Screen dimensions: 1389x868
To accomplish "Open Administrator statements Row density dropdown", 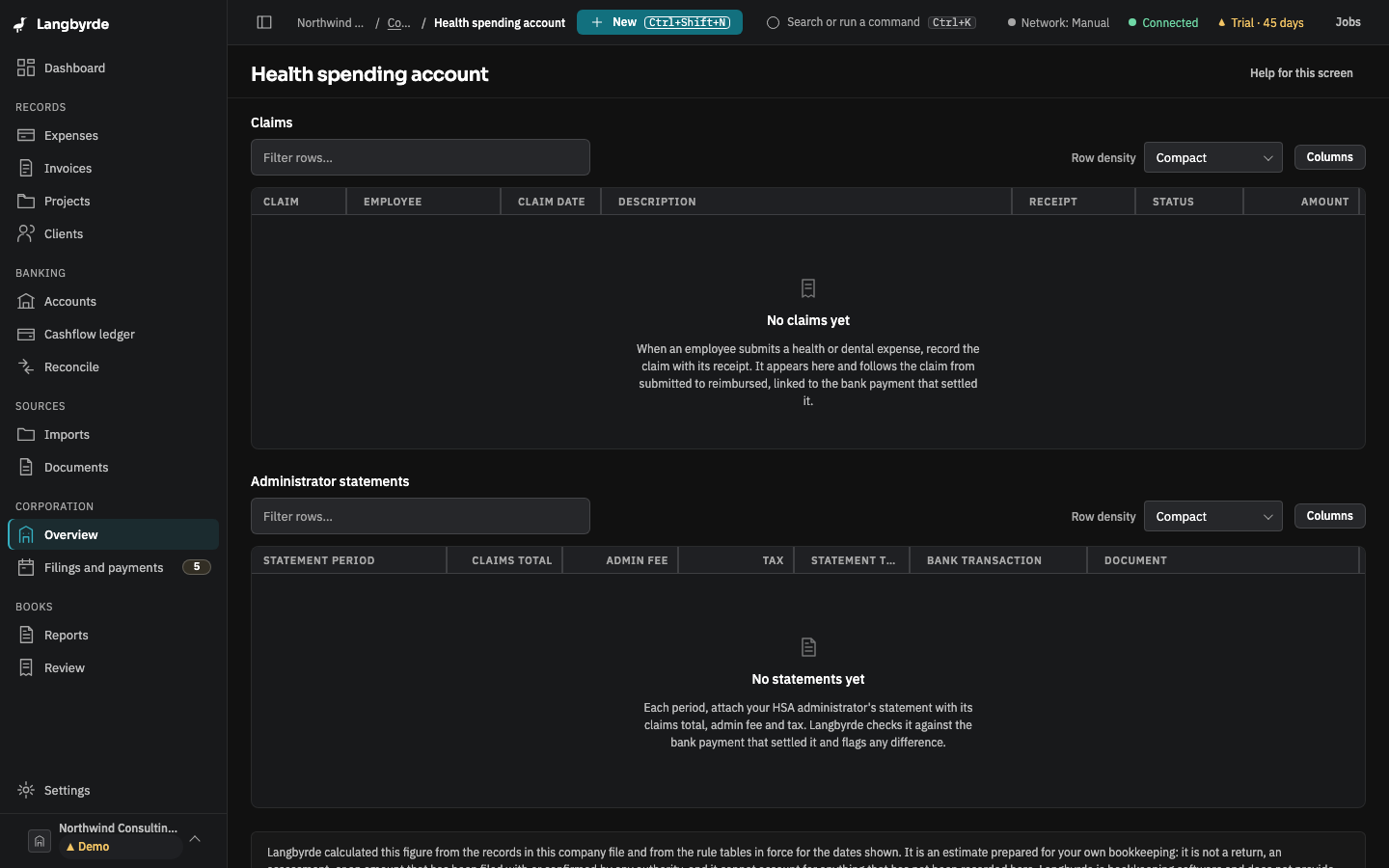I will (x=1212, y=516).
